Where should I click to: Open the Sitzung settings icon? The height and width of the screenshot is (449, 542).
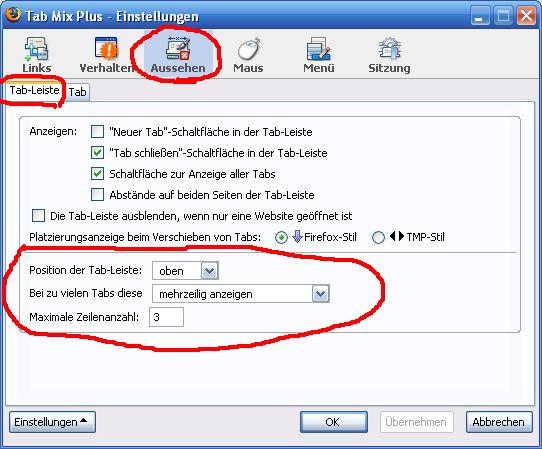(389, 55)
